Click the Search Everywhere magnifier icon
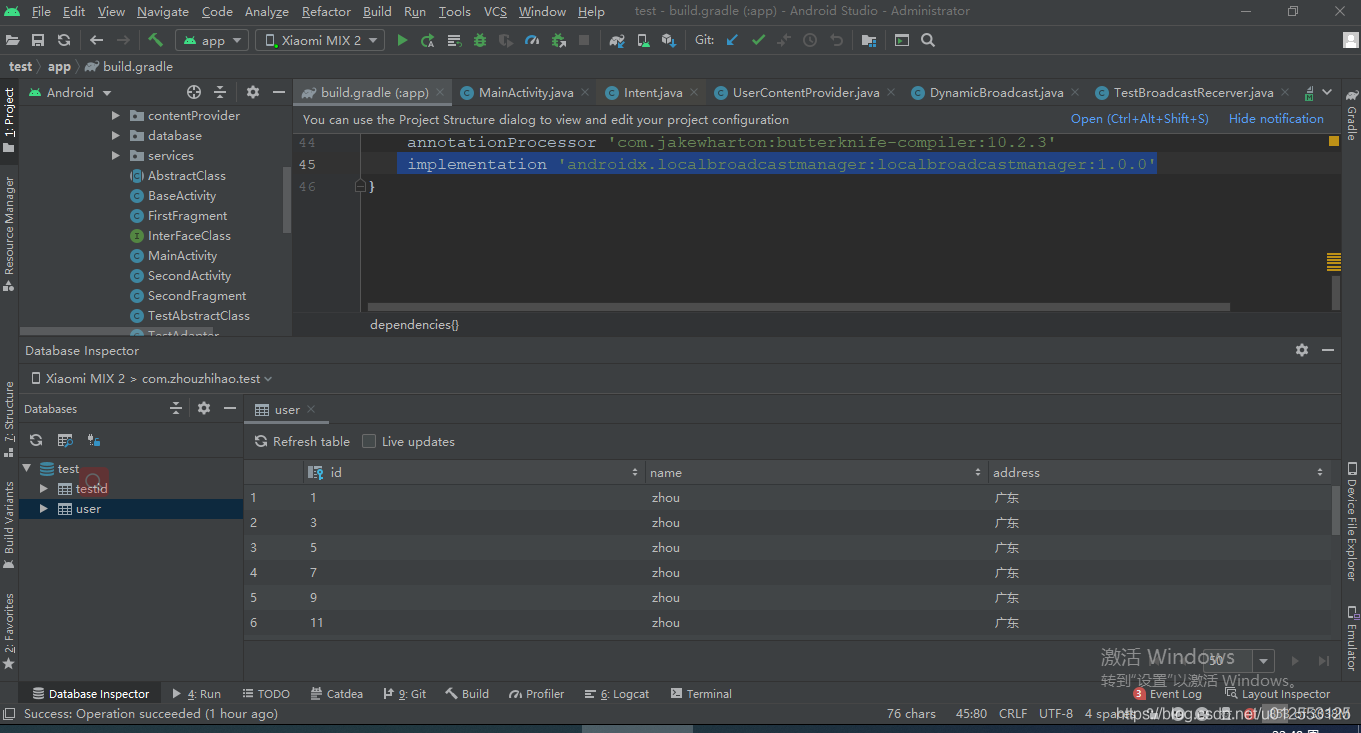1361x733 pixels. tap(928, 40)
